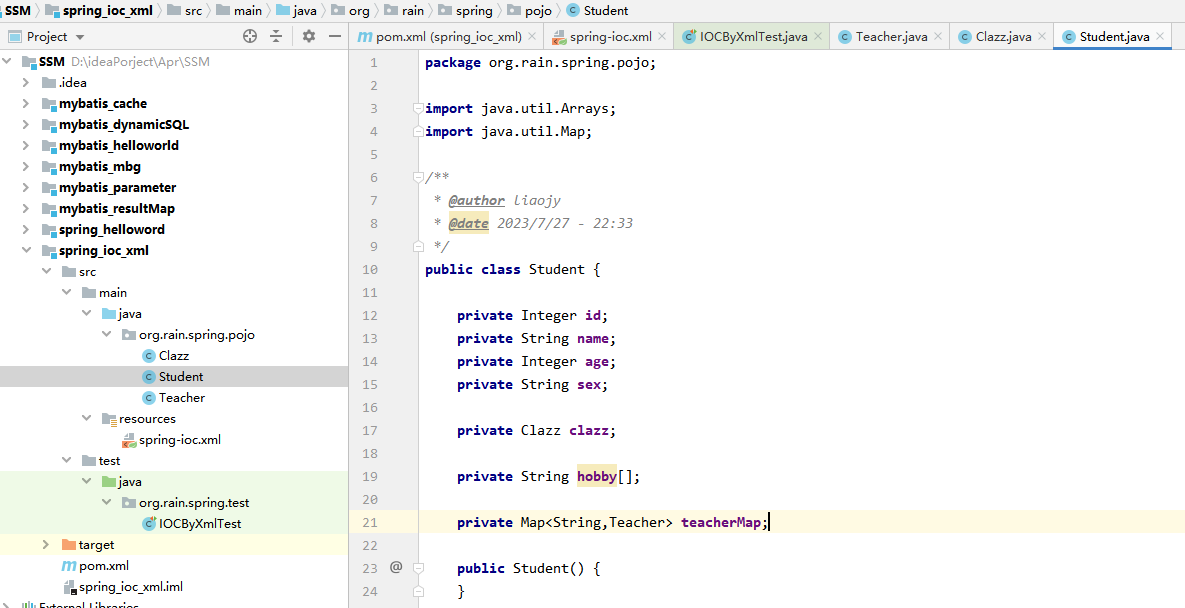Viewport: 1185px width, 608px height.
Task: Click the target folder orange icon
Action: tap(69, 545)
